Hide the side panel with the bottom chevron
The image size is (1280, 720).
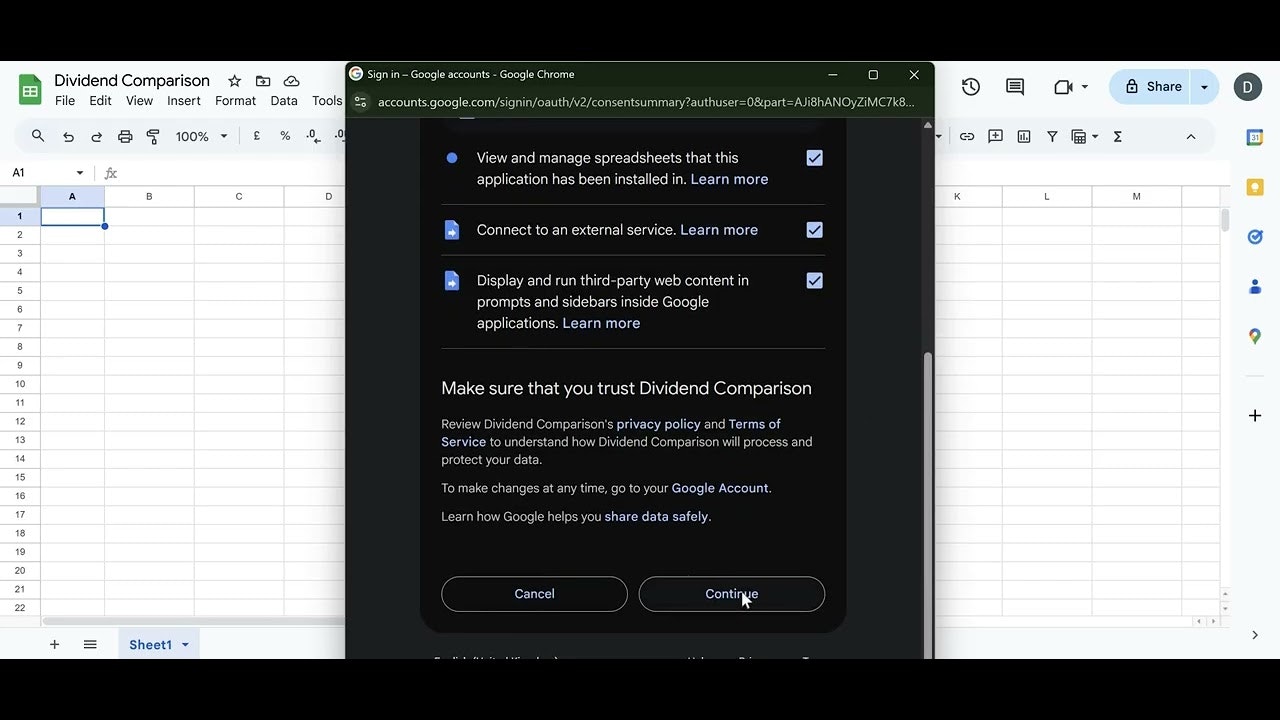[1255, 635]
